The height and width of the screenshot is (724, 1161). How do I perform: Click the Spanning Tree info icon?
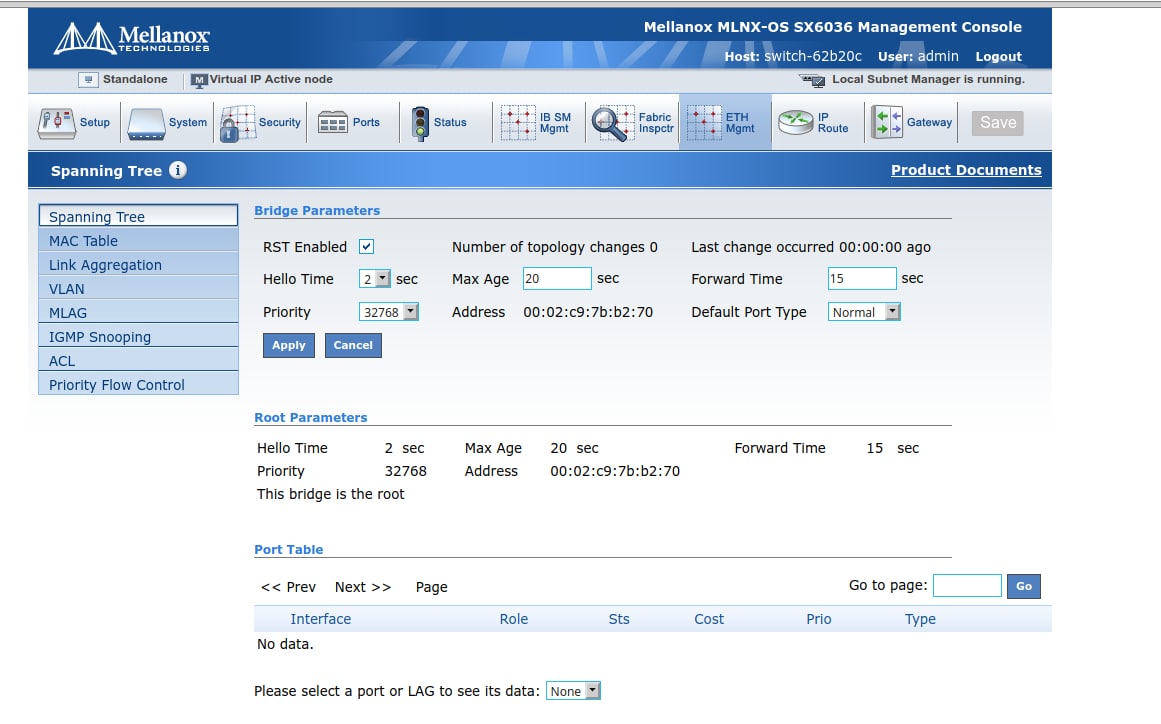(x=178, y=170)
